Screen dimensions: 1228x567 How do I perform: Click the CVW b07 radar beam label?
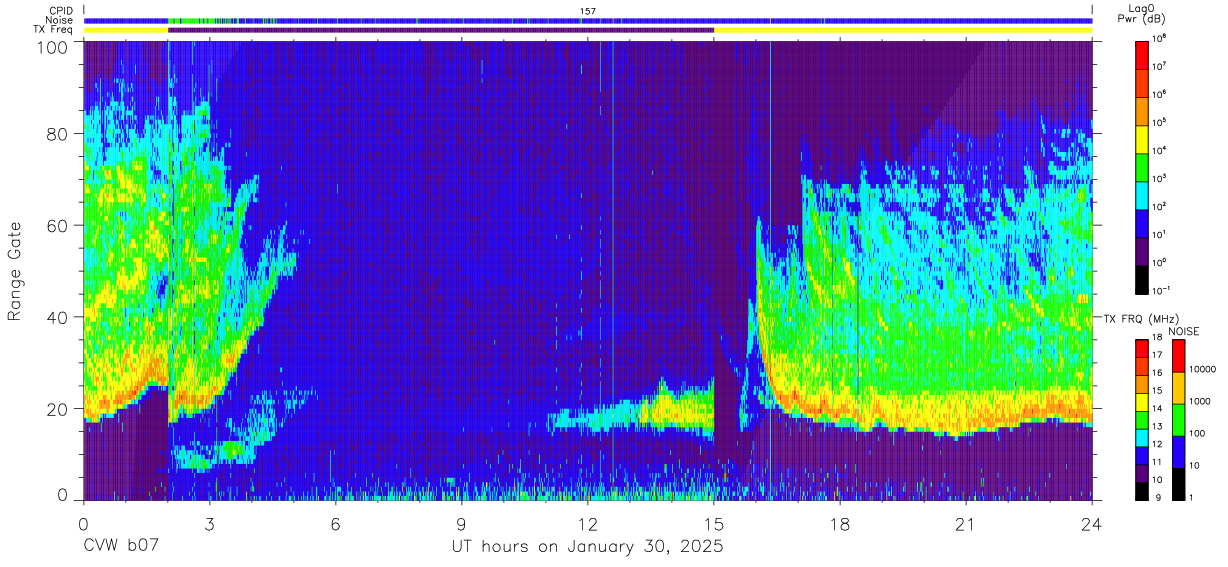122,547
